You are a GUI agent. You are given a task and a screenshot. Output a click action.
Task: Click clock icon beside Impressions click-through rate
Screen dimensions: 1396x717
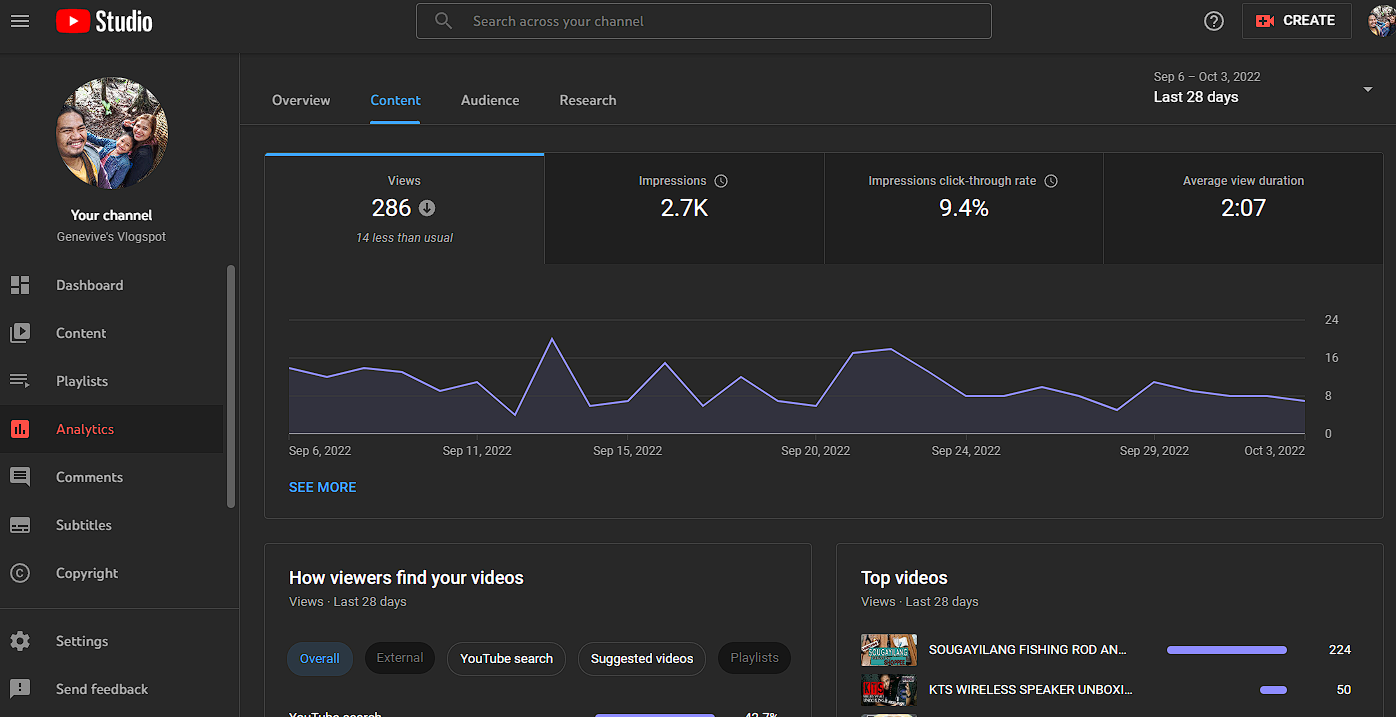click(1051, 181)
